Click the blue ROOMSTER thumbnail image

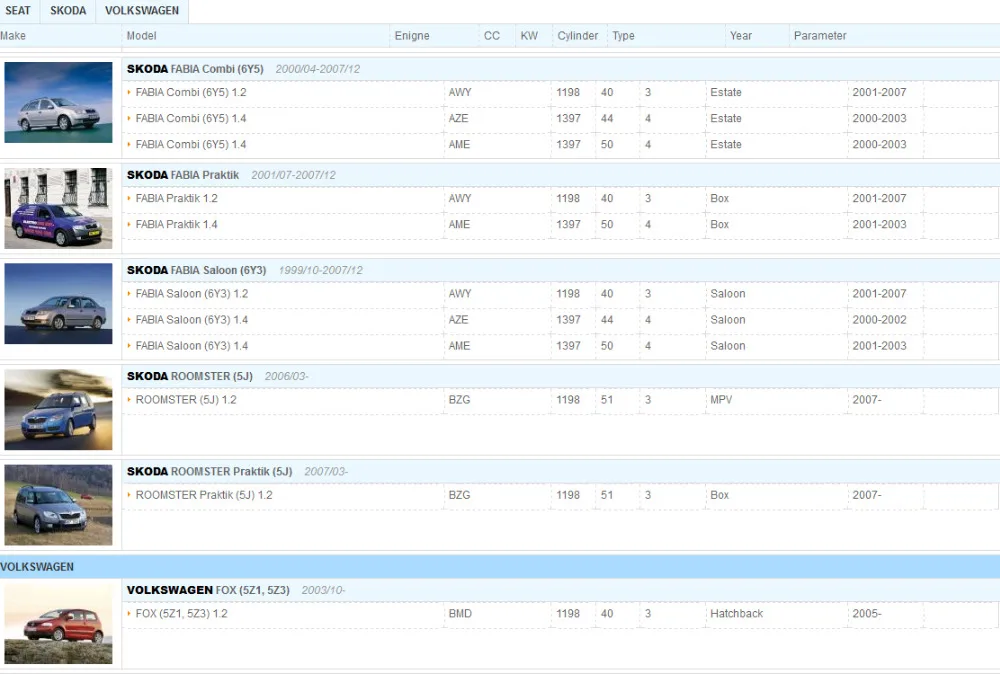pyautogui.click(x=58, y=409)
